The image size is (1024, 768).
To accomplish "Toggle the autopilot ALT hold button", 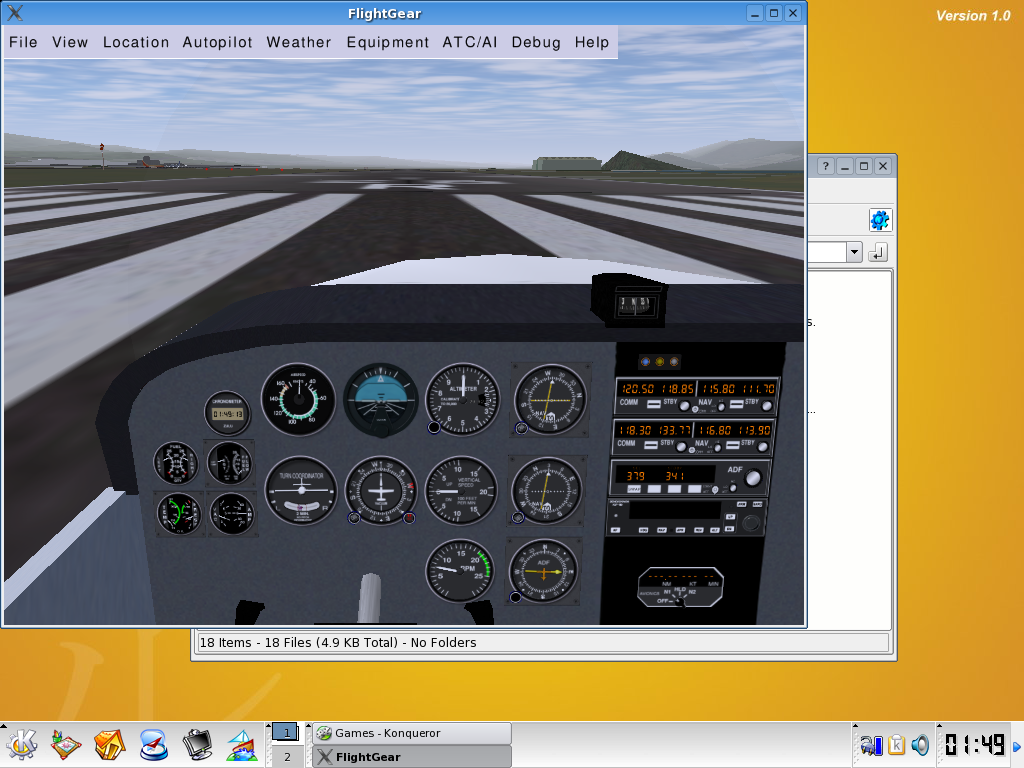I will click(x=714, y=530).
